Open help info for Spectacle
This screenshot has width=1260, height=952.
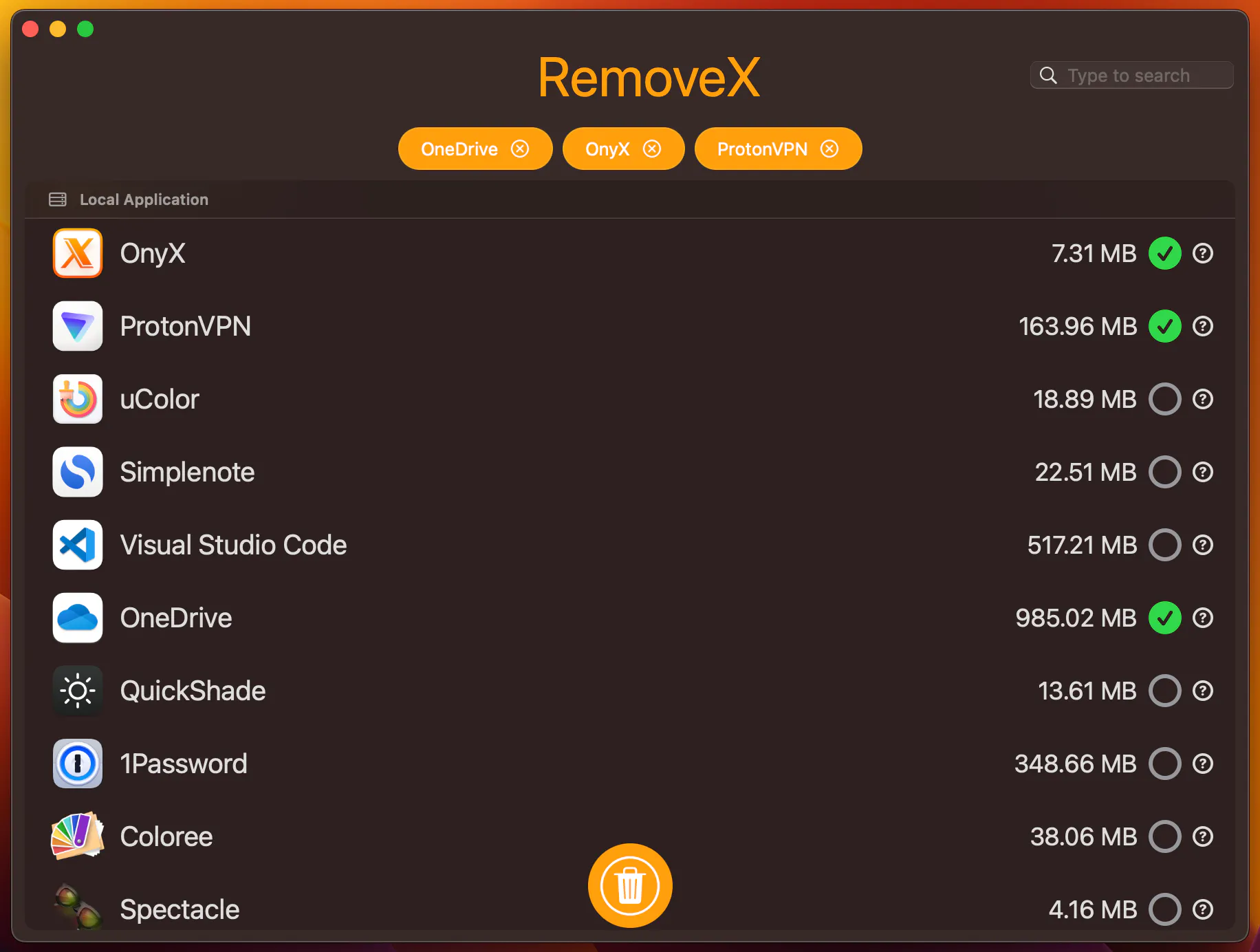pos(1203,909)
